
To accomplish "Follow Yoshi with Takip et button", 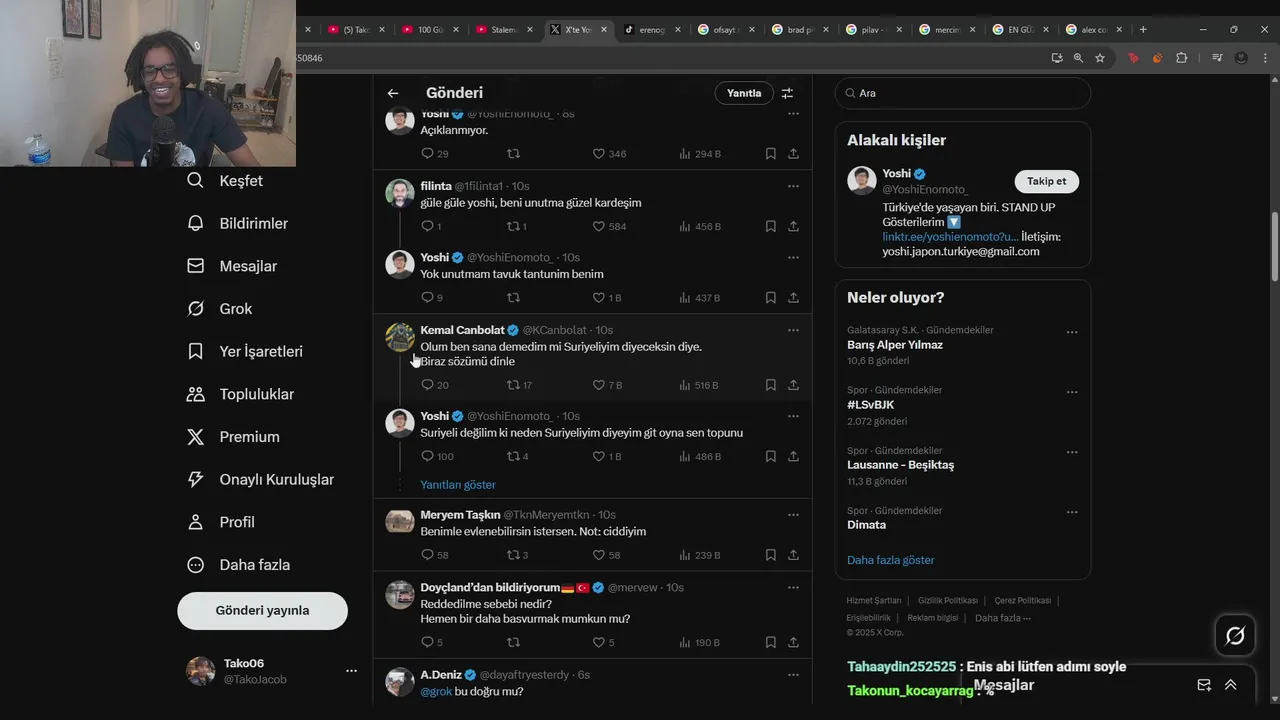I will click(x=1047, y=181).
